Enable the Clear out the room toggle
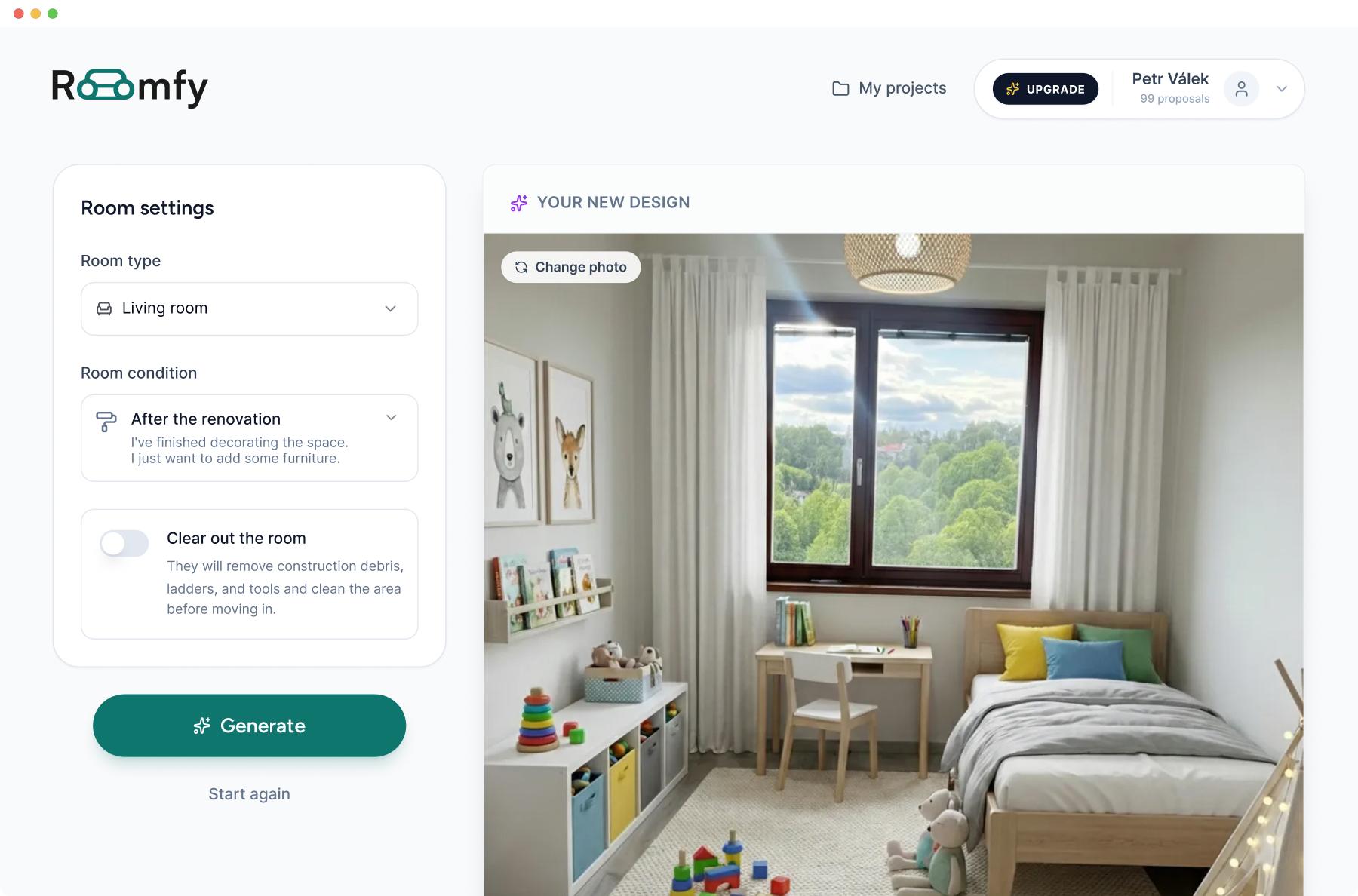 (124, 543)
